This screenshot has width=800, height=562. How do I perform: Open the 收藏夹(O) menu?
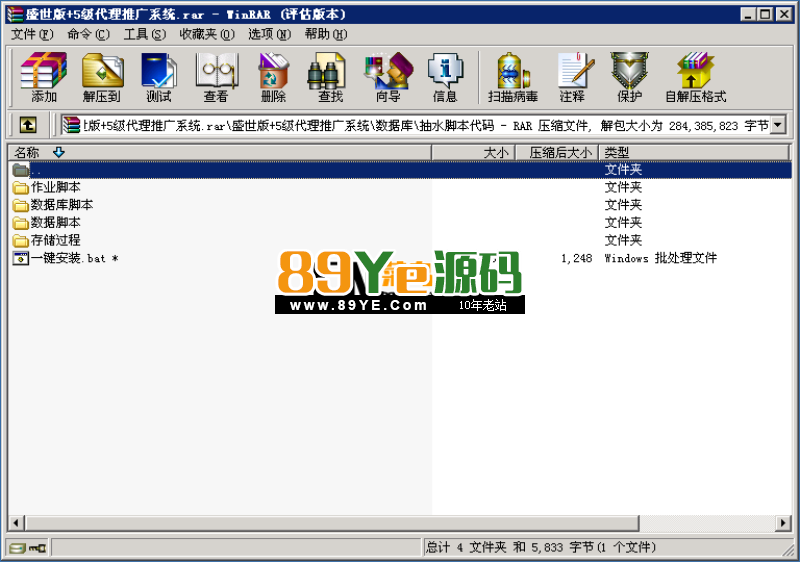tap(207, 34)
